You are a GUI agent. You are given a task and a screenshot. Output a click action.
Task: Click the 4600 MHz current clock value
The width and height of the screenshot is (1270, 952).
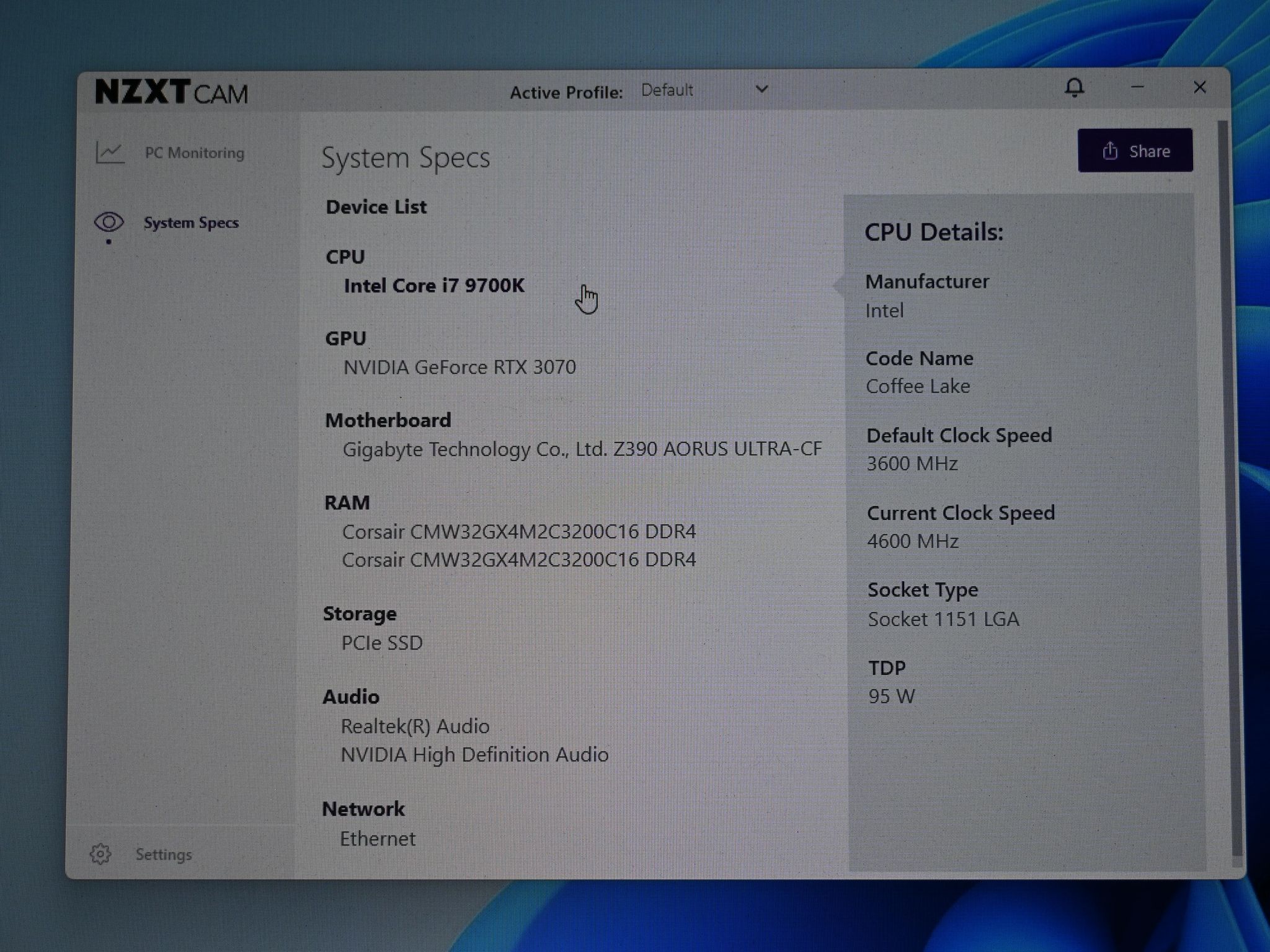click(x=913, y=541)
